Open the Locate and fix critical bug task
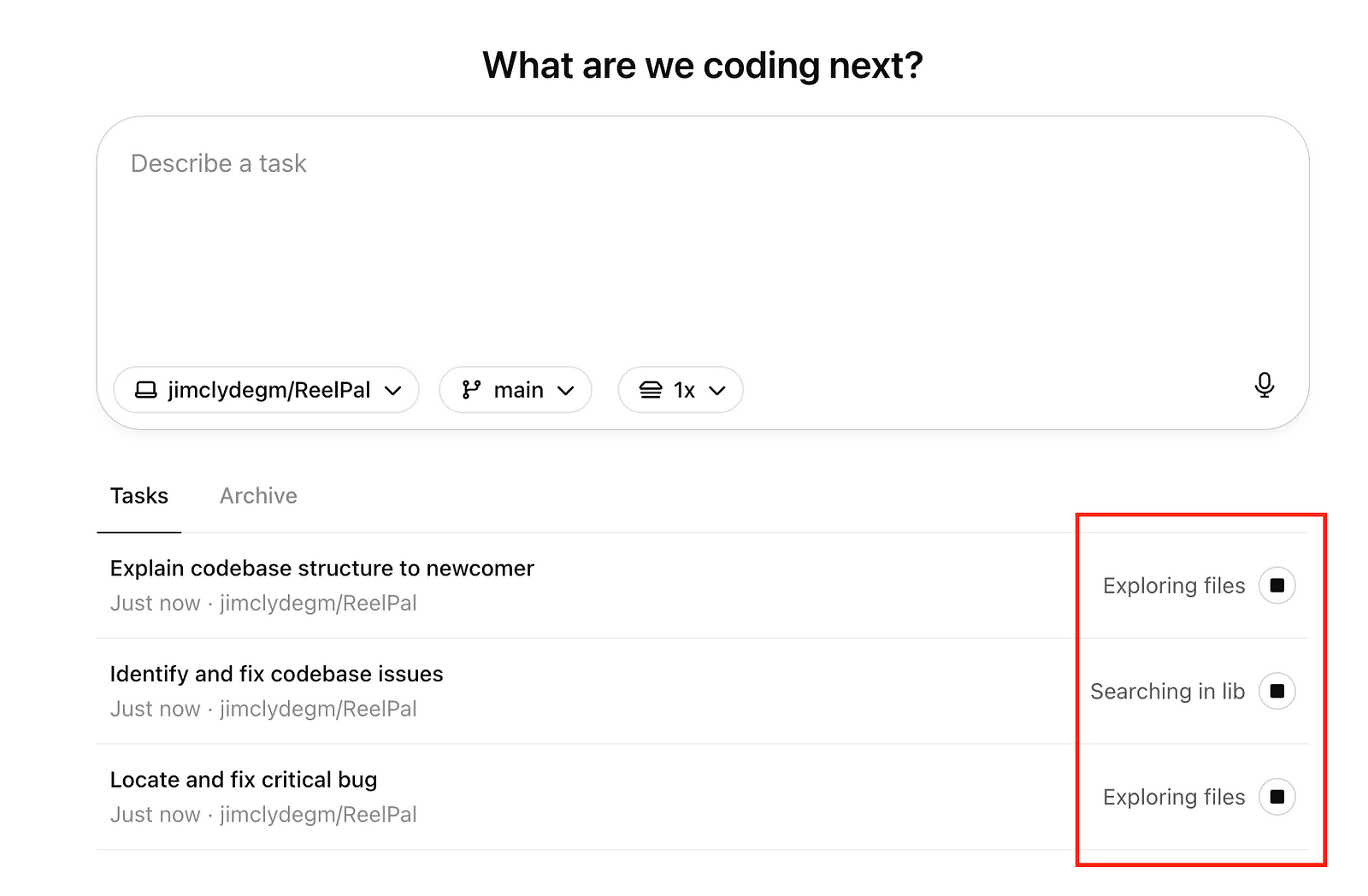This screenshot has width=1368, height=896. pyautogui.click(x=244, y=780)
